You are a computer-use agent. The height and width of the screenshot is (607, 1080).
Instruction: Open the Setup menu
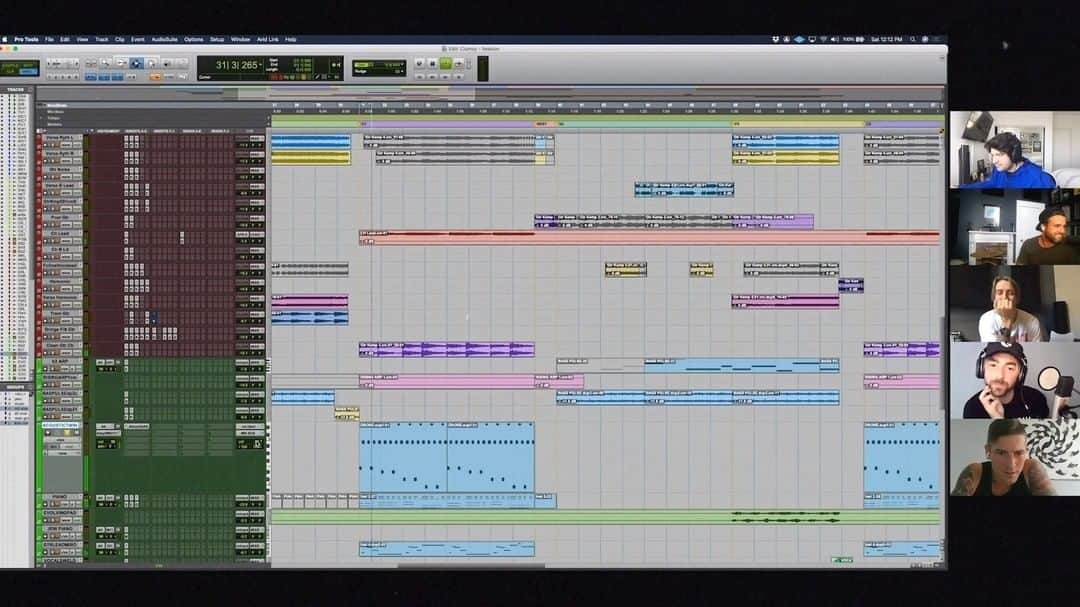pyautogui.click(x=216, y=39)
